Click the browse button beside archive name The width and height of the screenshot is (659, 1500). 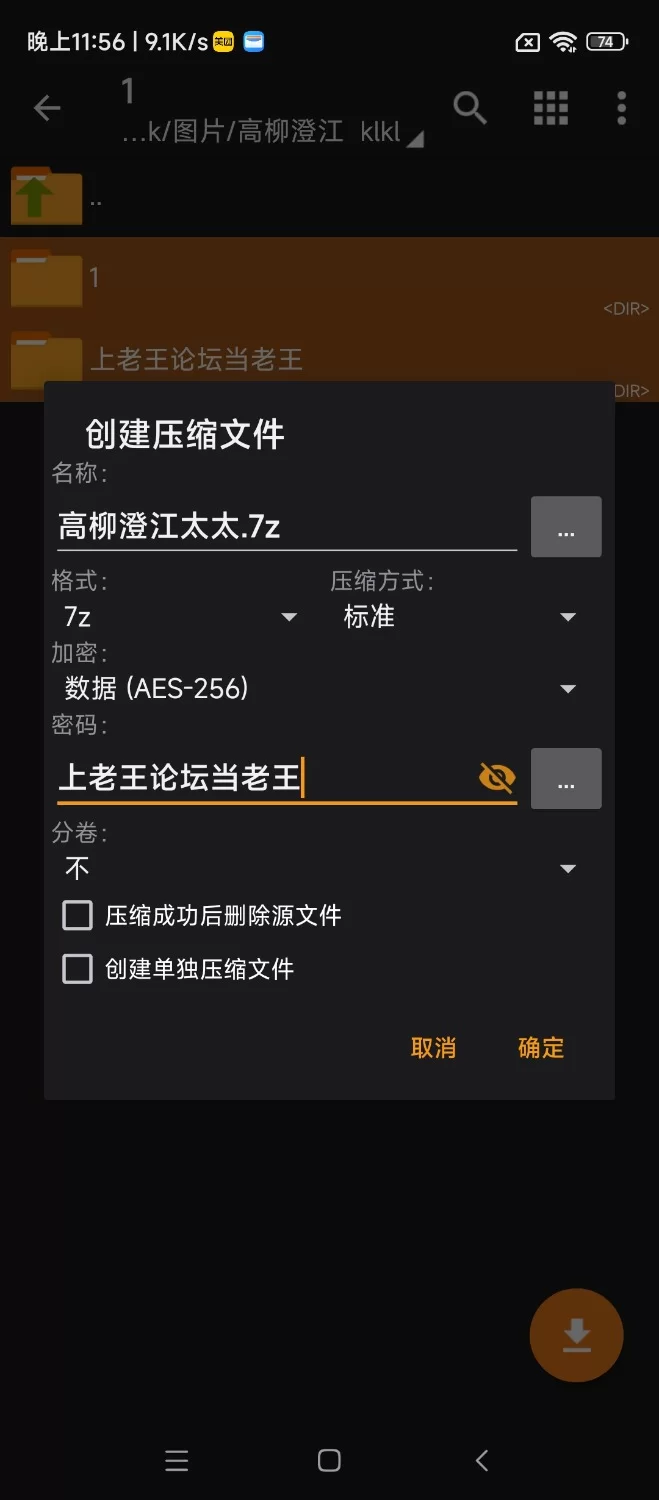point(565,527)
